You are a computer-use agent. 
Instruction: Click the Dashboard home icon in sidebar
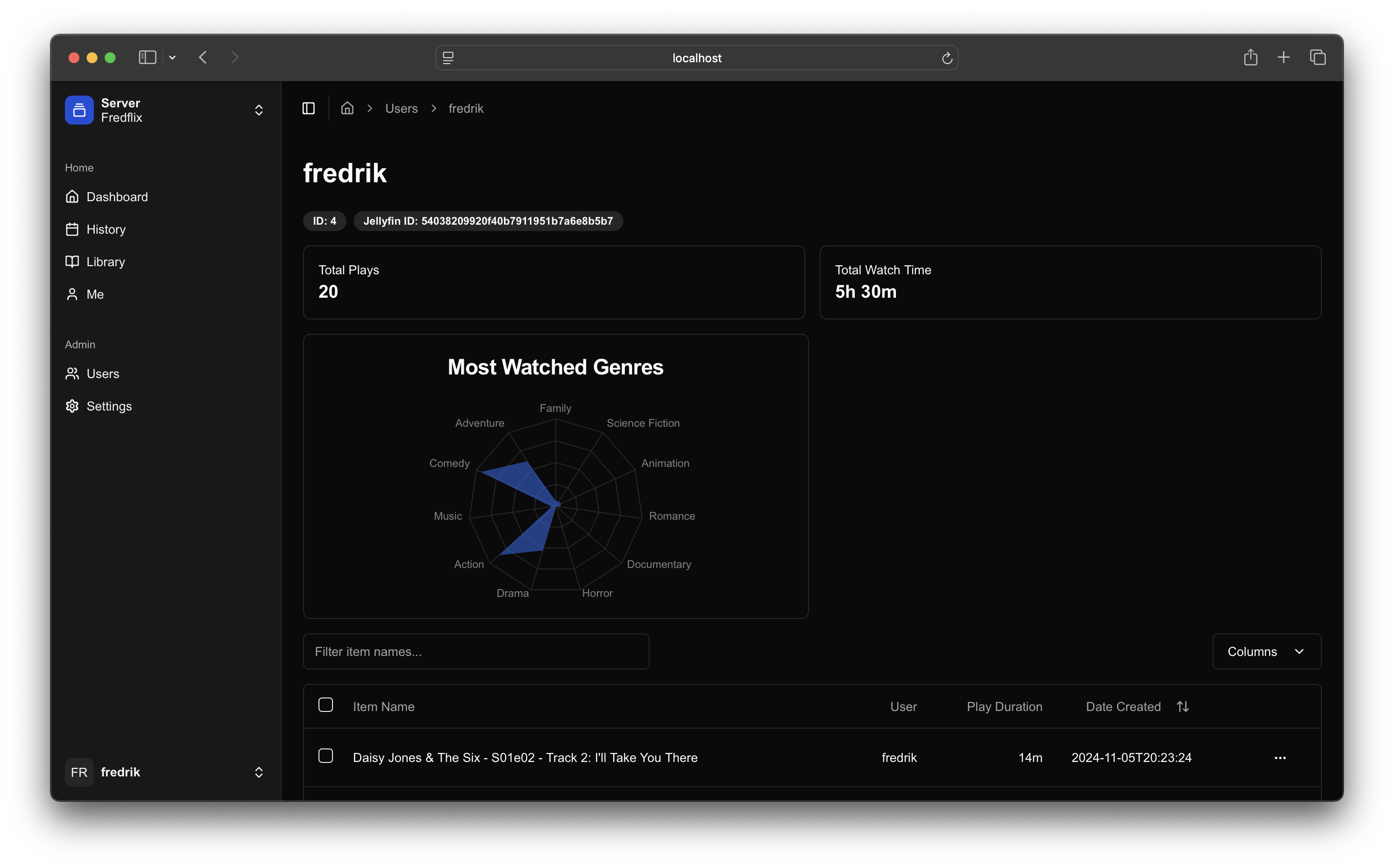pyautogui.click(x=72, y=197)
